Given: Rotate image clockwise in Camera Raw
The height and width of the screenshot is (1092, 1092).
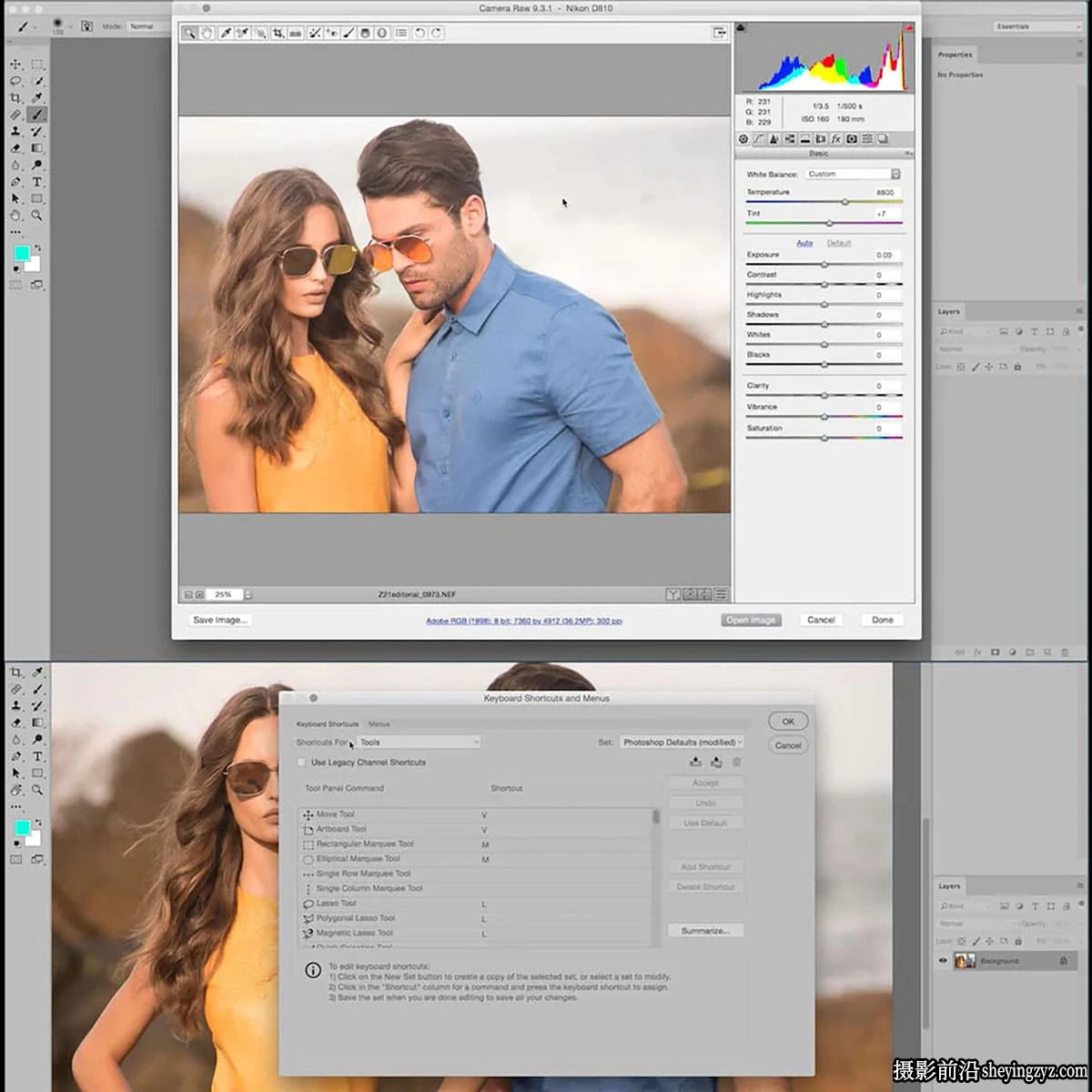Looking at the screenshot, I should 436,33.
